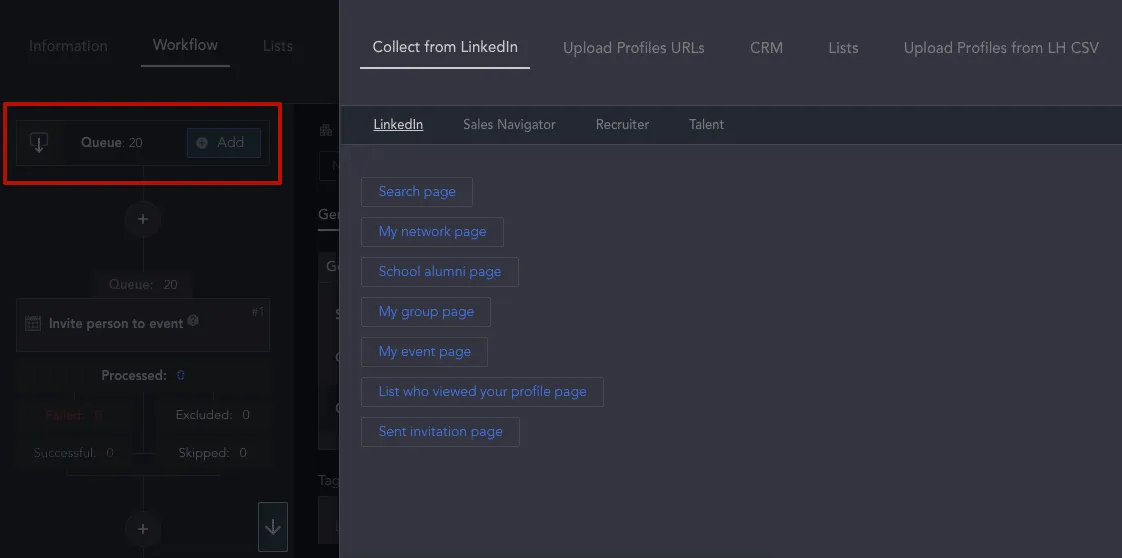1122x558 pixels.
Task: Click List who viewed your profile page
Action: [482, 392]
